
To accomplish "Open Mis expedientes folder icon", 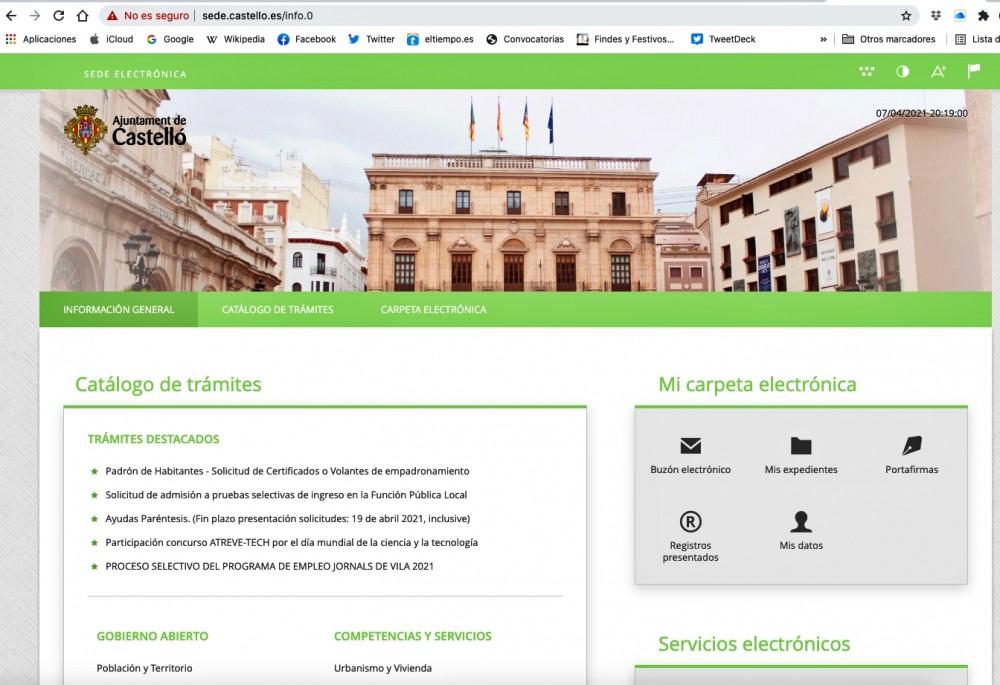I will pyautogui.click(x=801, y=446).
